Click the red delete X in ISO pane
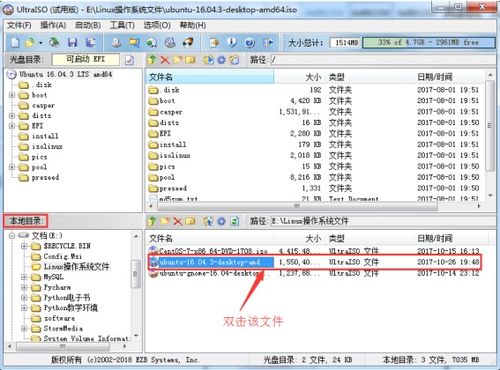The height and width of the screenshot is (370, 500). (x=165, y=60)
